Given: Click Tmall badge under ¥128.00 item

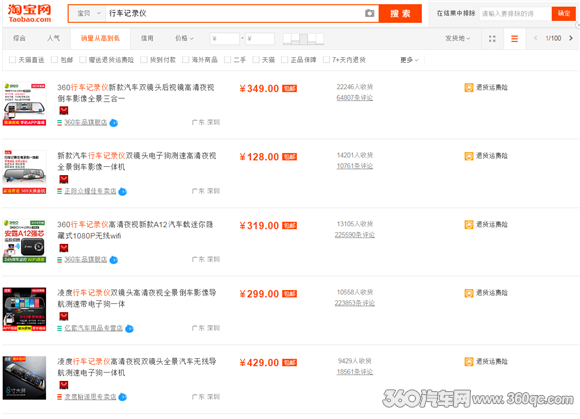Looking at the screenshot, I should [x=64, y=179].
